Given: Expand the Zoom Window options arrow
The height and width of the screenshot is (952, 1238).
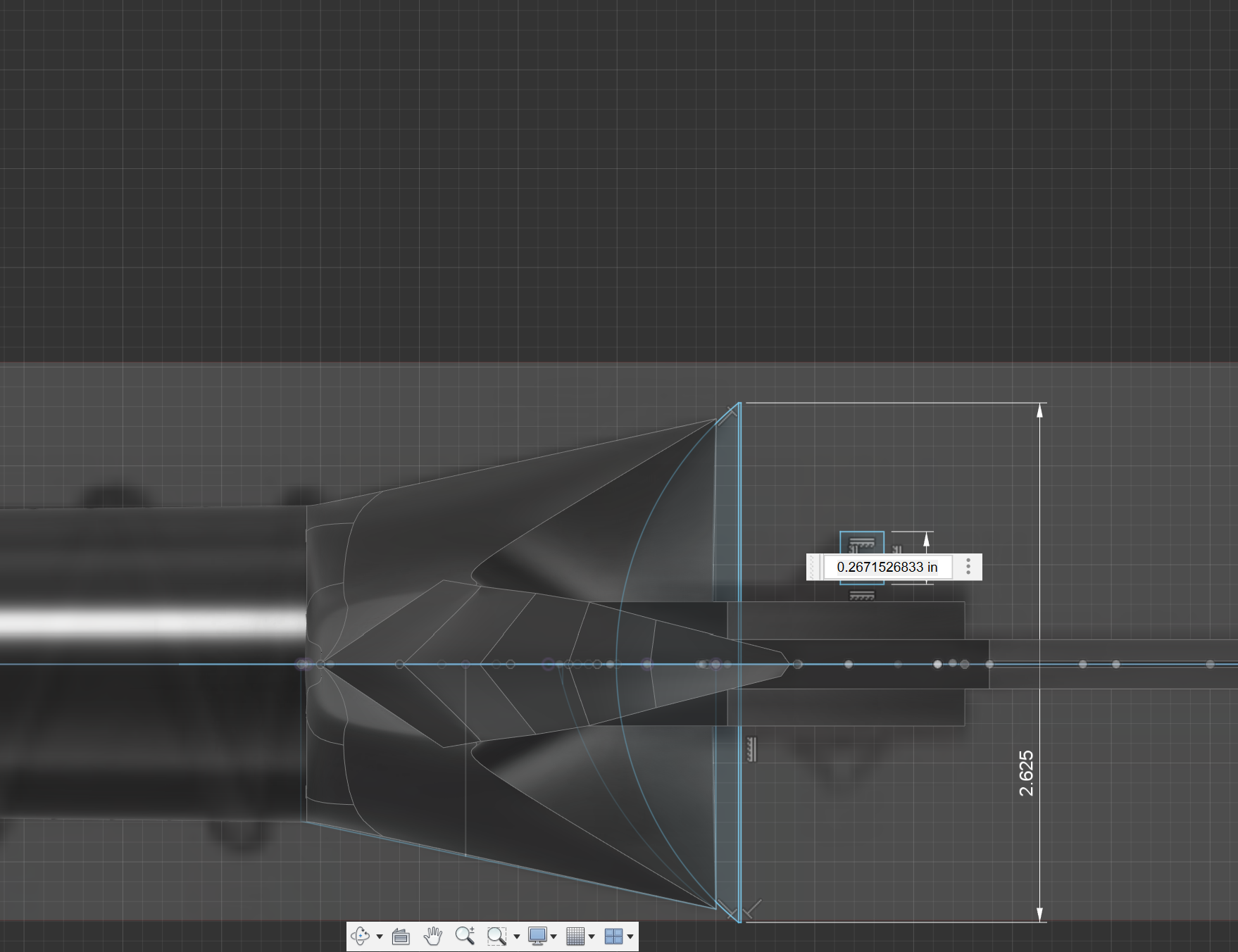Looking at the screenshot, I should [x=516, y=937].
